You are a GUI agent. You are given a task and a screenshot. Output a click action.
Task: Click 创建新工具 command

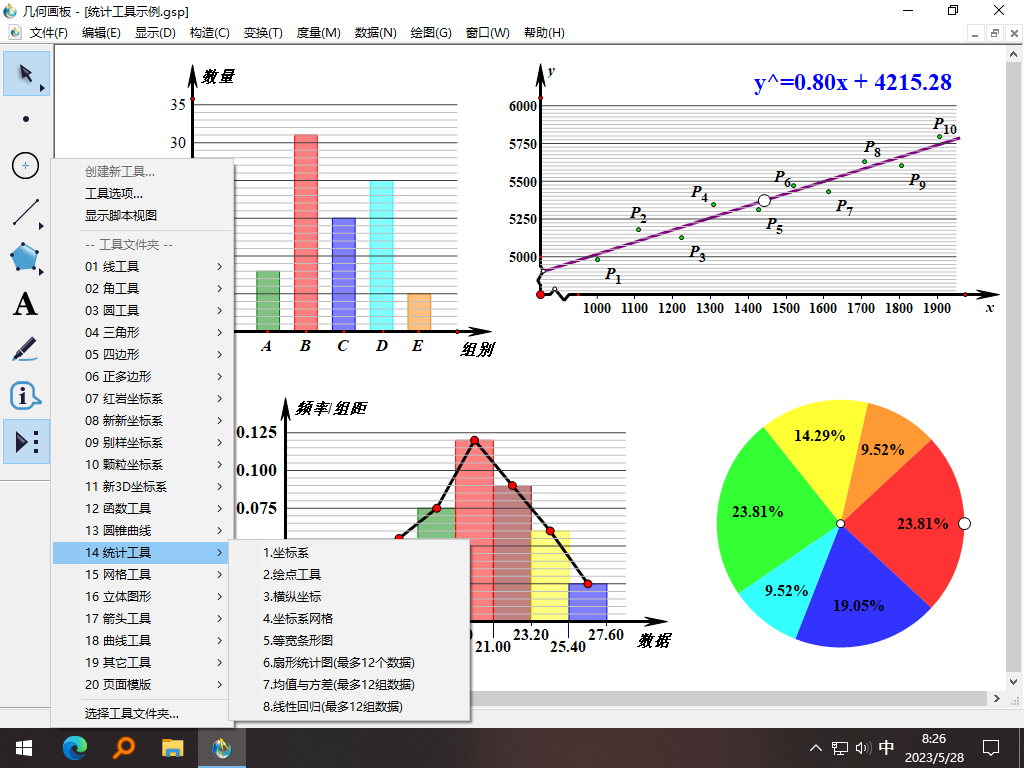pyautogui.click(x=120, y=171)
